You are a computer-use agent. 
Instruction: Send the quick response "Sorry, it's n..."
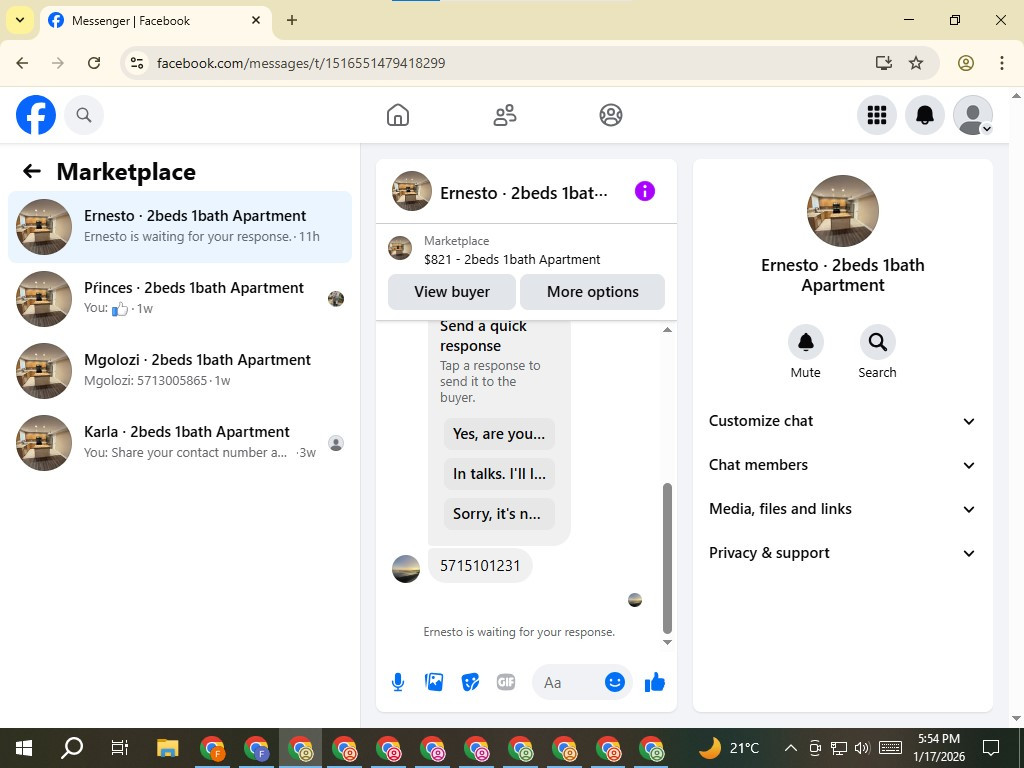499,514
